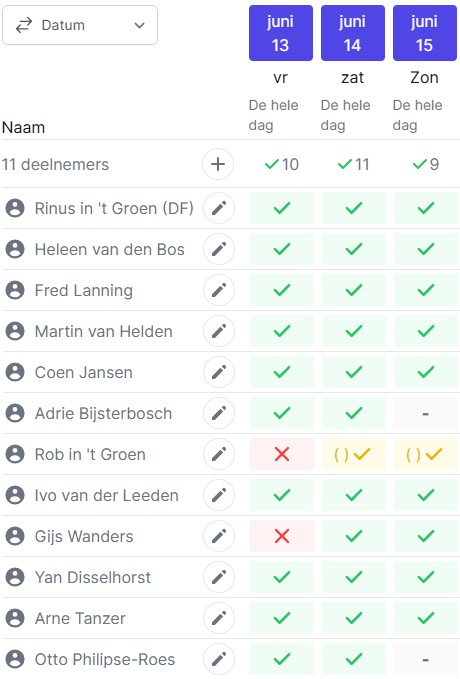
Task: Click the avatar icon of Coen Jansen
Action: [x=15, y=372]
